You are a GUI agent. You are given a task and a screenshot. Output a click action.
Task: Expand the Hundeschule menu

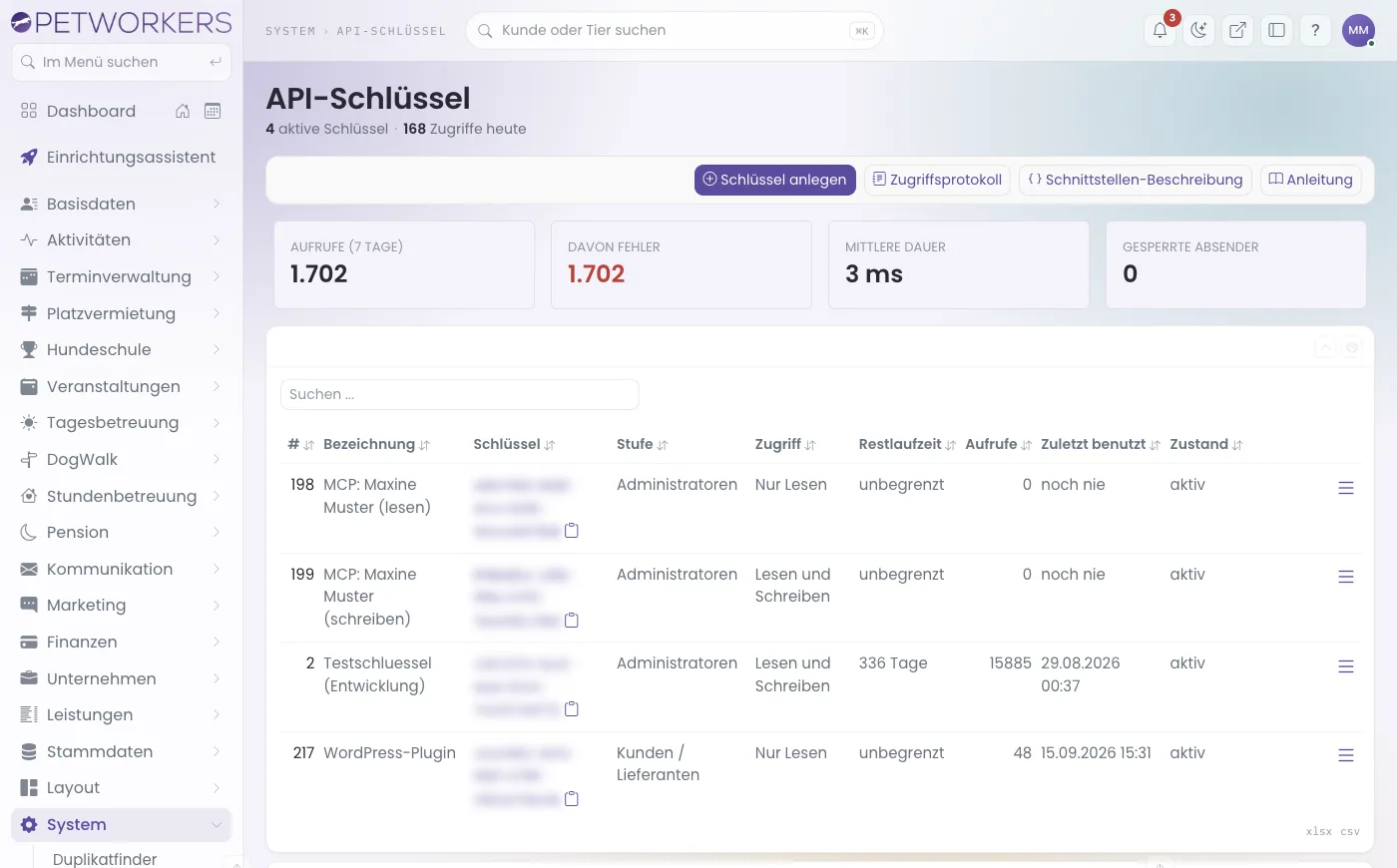click(121, 349)
